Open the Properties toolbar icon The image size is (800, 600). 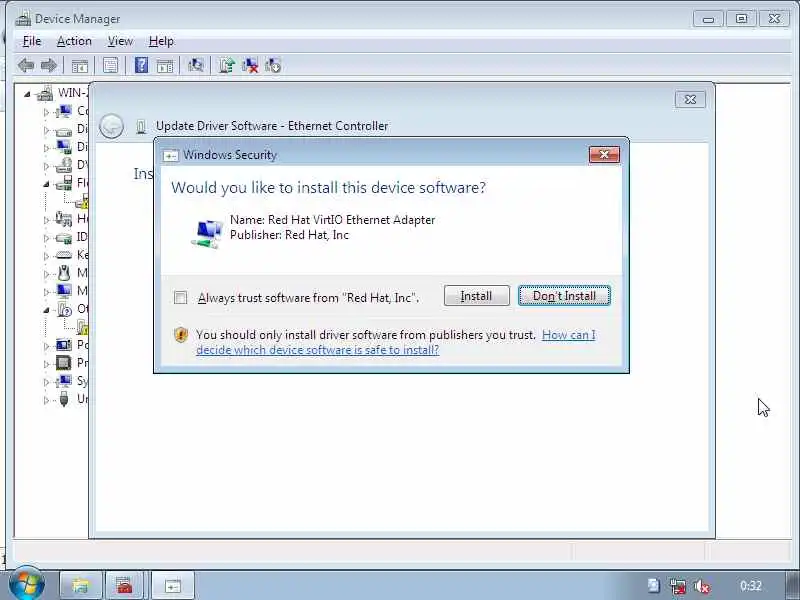(110, 65)
